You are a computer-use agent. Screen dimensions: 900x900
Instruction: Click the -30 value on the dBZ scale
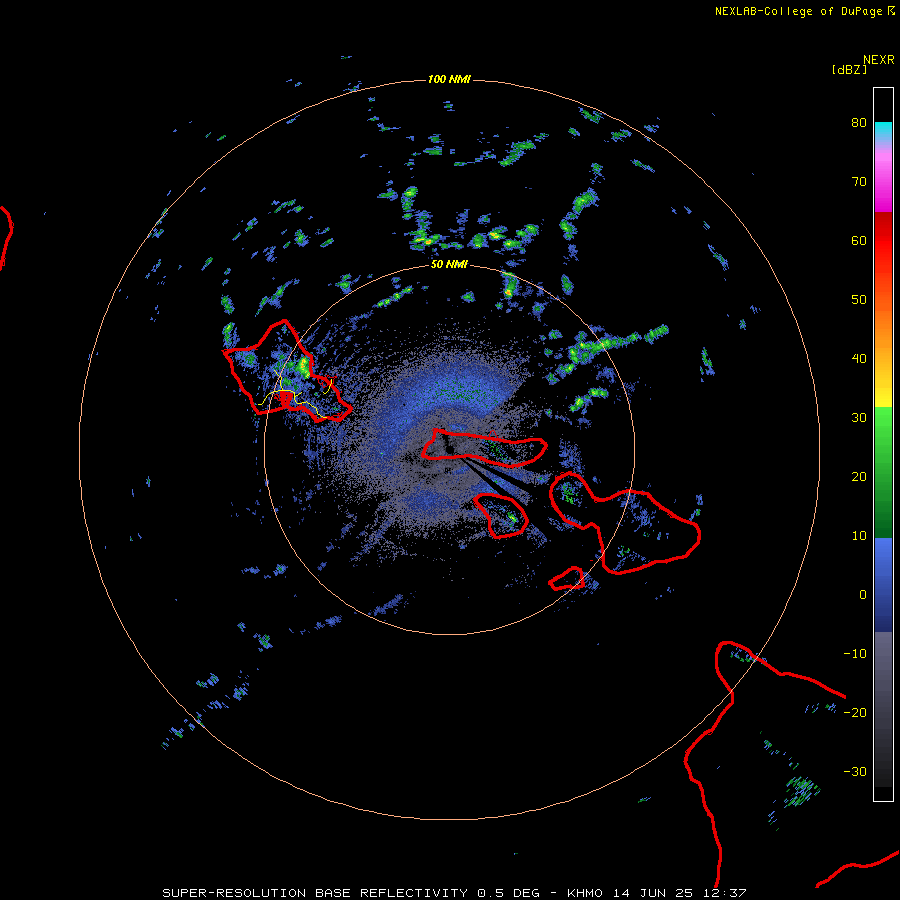tap(855, 771)
